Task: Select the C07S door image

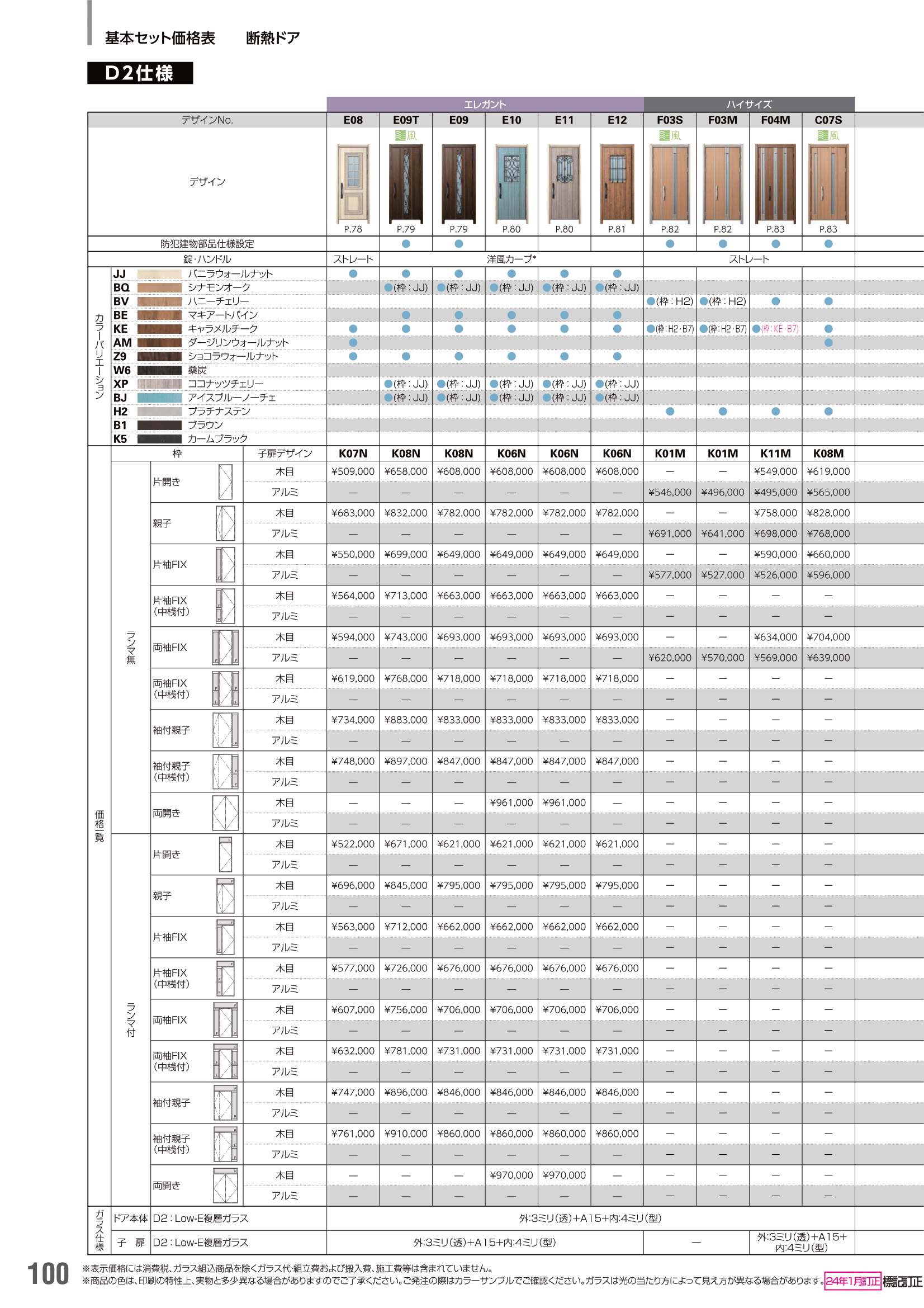Action: 828,183
